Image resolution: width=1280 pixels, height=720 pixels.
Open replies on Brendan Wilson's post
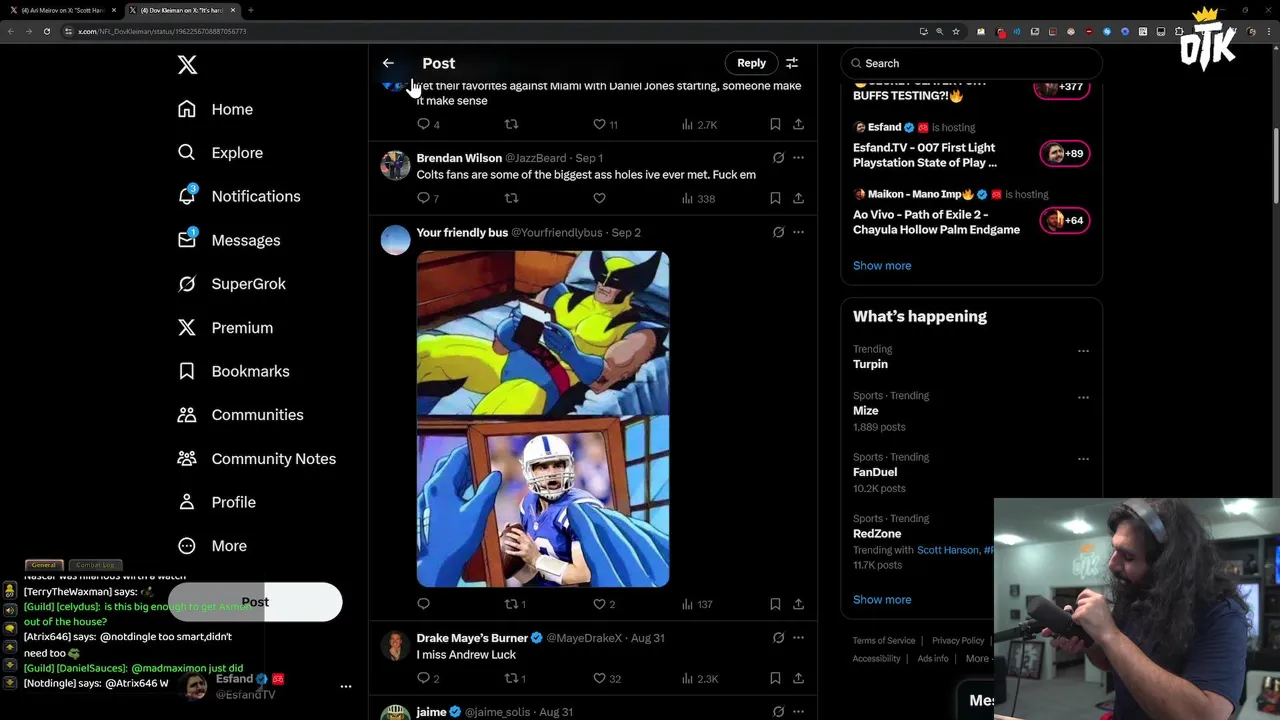point(428,198)
